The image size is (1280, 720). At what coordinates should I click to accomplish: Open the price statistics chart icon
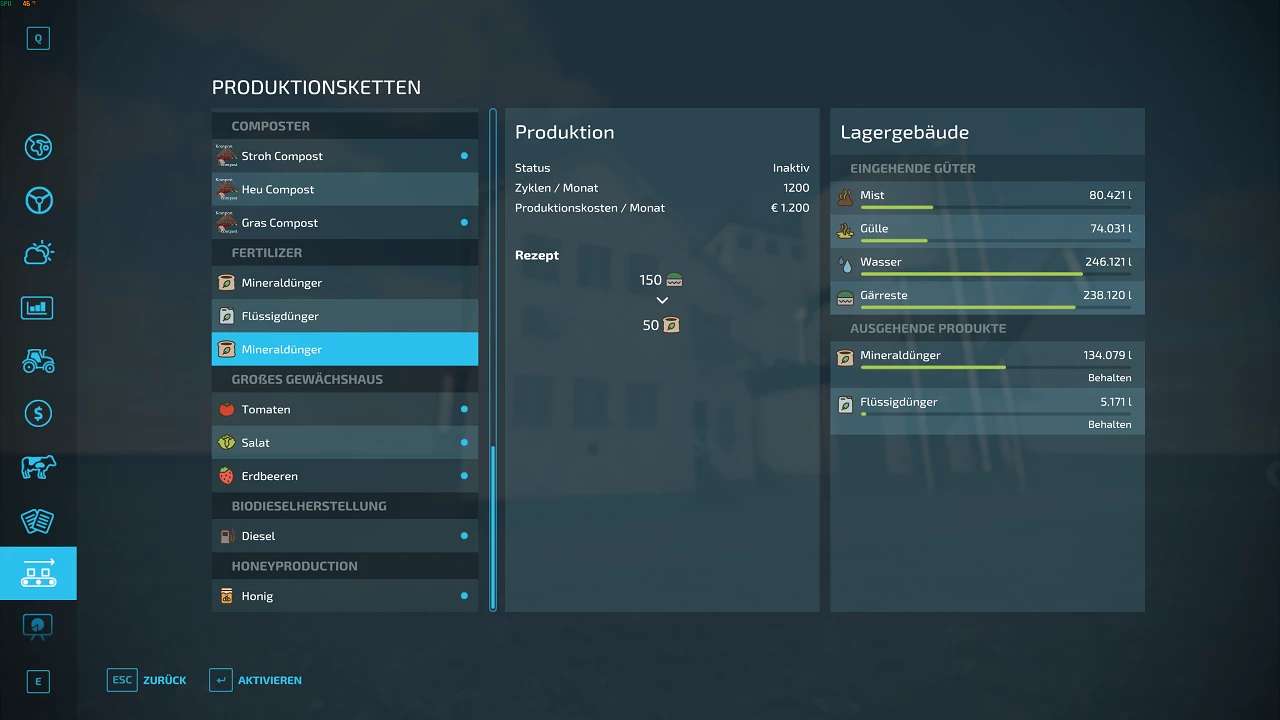click(38, 307)
